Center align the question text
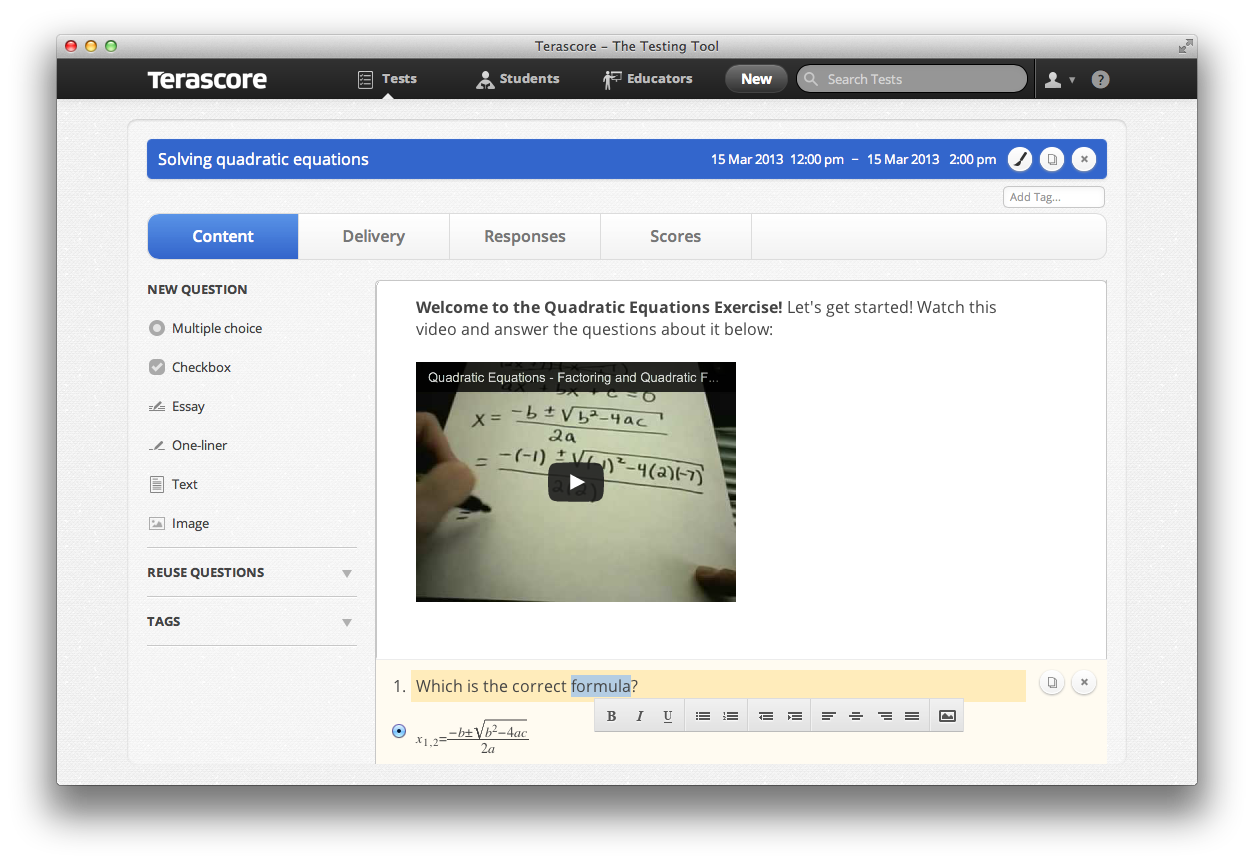Viewport: 1254px width, 864px height. pos(856,716)
